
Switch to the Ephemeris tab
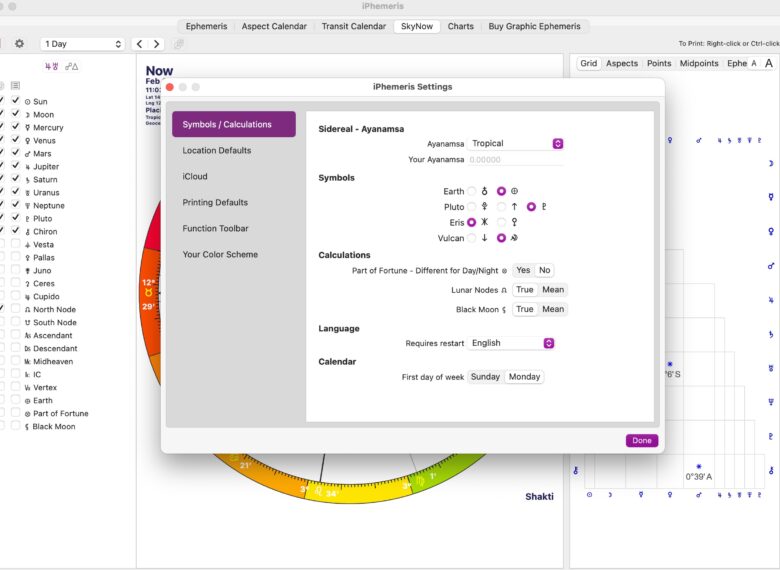tap(206, 26)
